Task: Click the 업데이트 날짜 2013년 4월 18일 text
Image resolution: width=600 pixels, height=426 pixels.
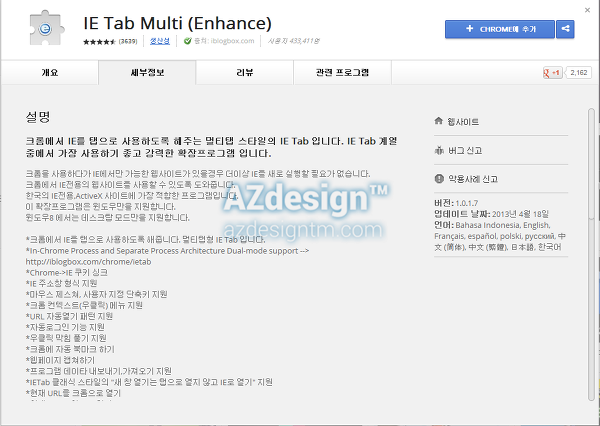Action: [x=491, y=214]
